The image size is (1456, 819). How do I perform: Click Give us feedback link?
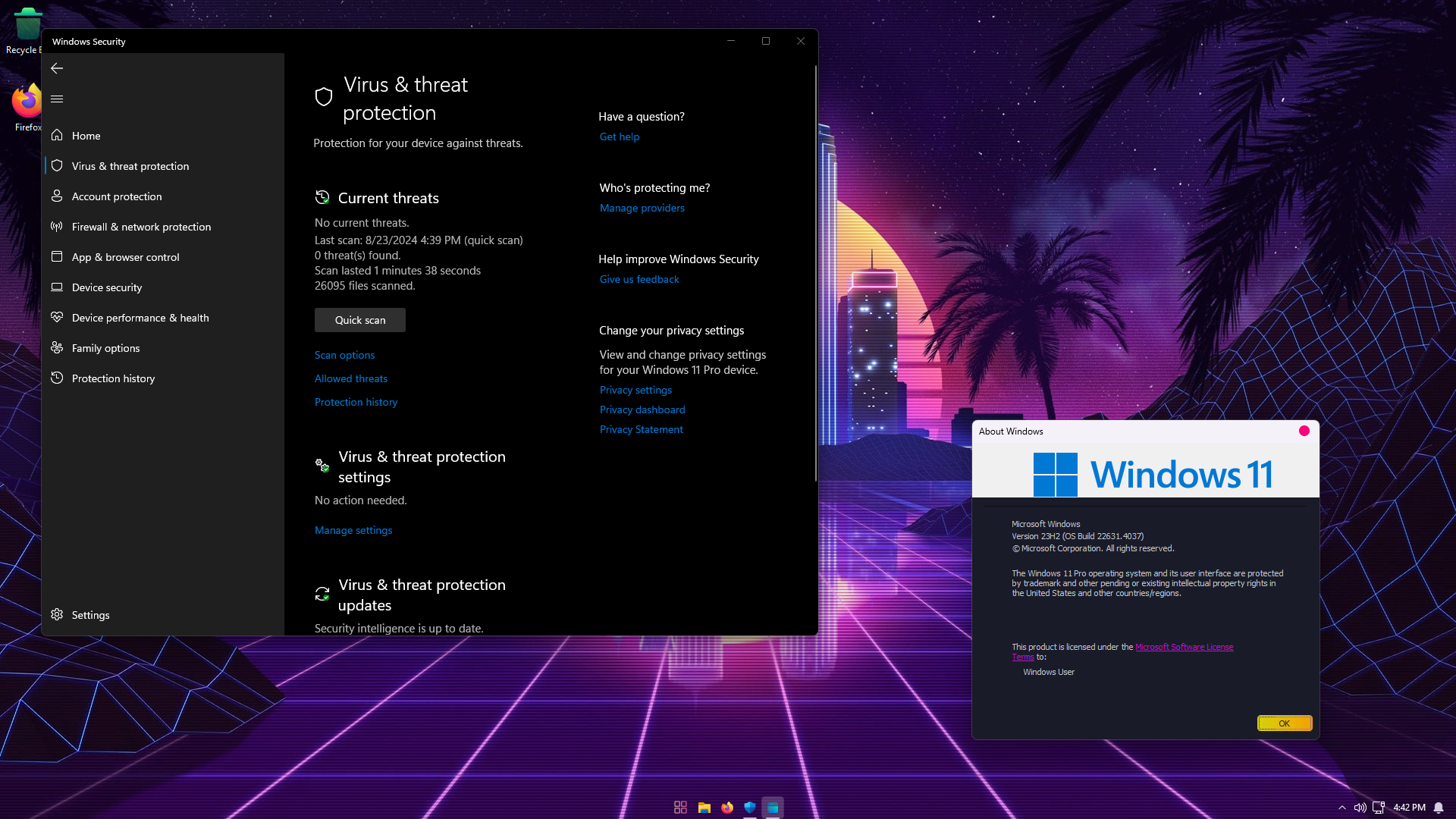[x=639, y=279]
